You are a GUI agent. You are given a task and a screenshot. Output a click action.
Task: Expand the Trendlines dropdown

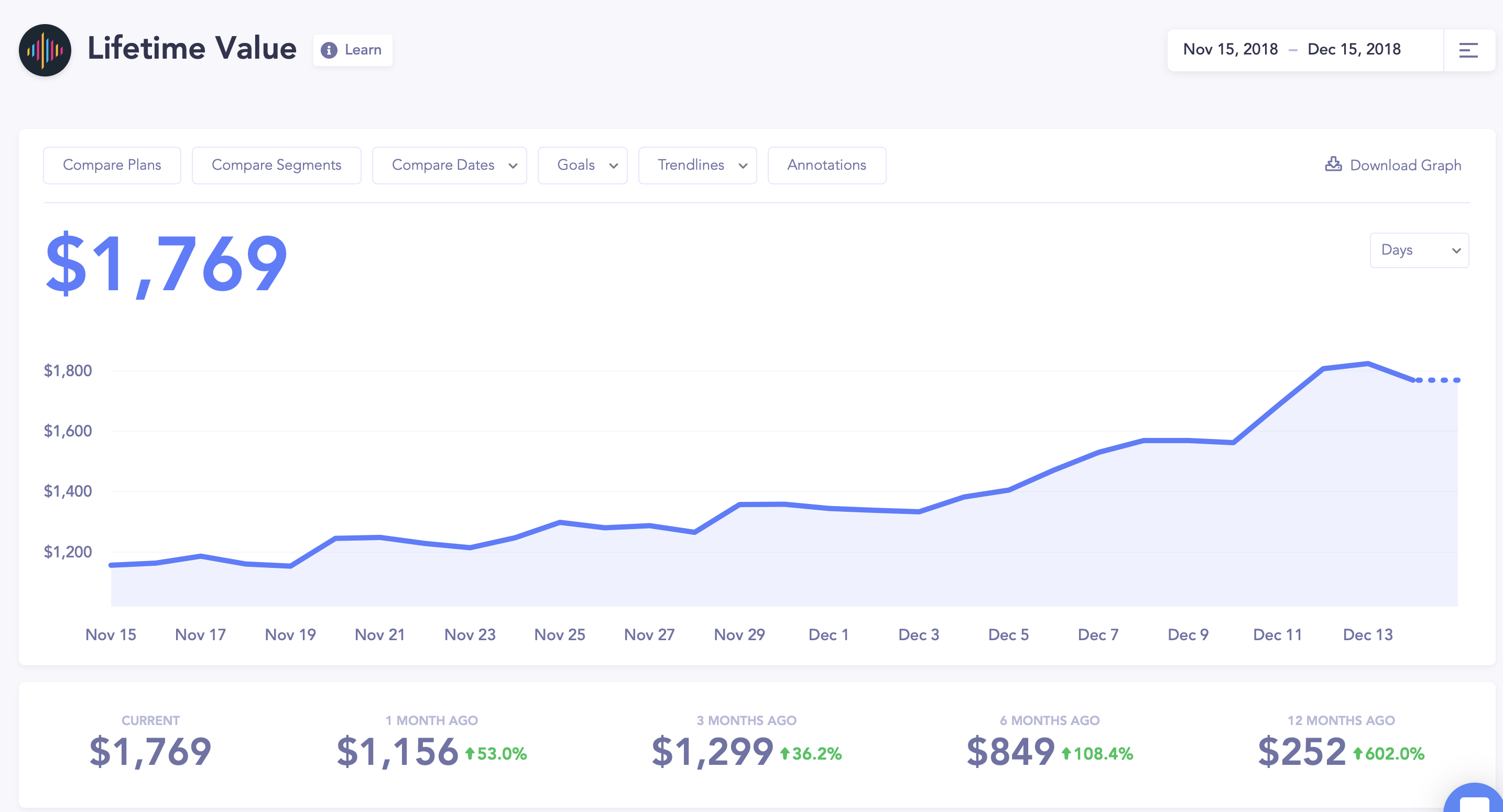click(697, 166)
